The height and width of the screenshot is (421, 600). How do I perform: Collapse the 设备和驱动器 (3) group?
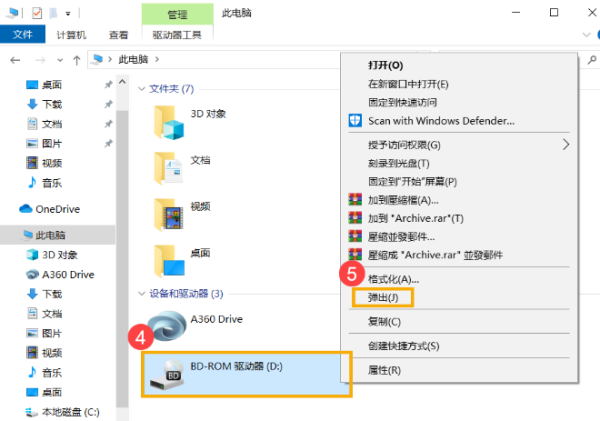pos(142,294)
